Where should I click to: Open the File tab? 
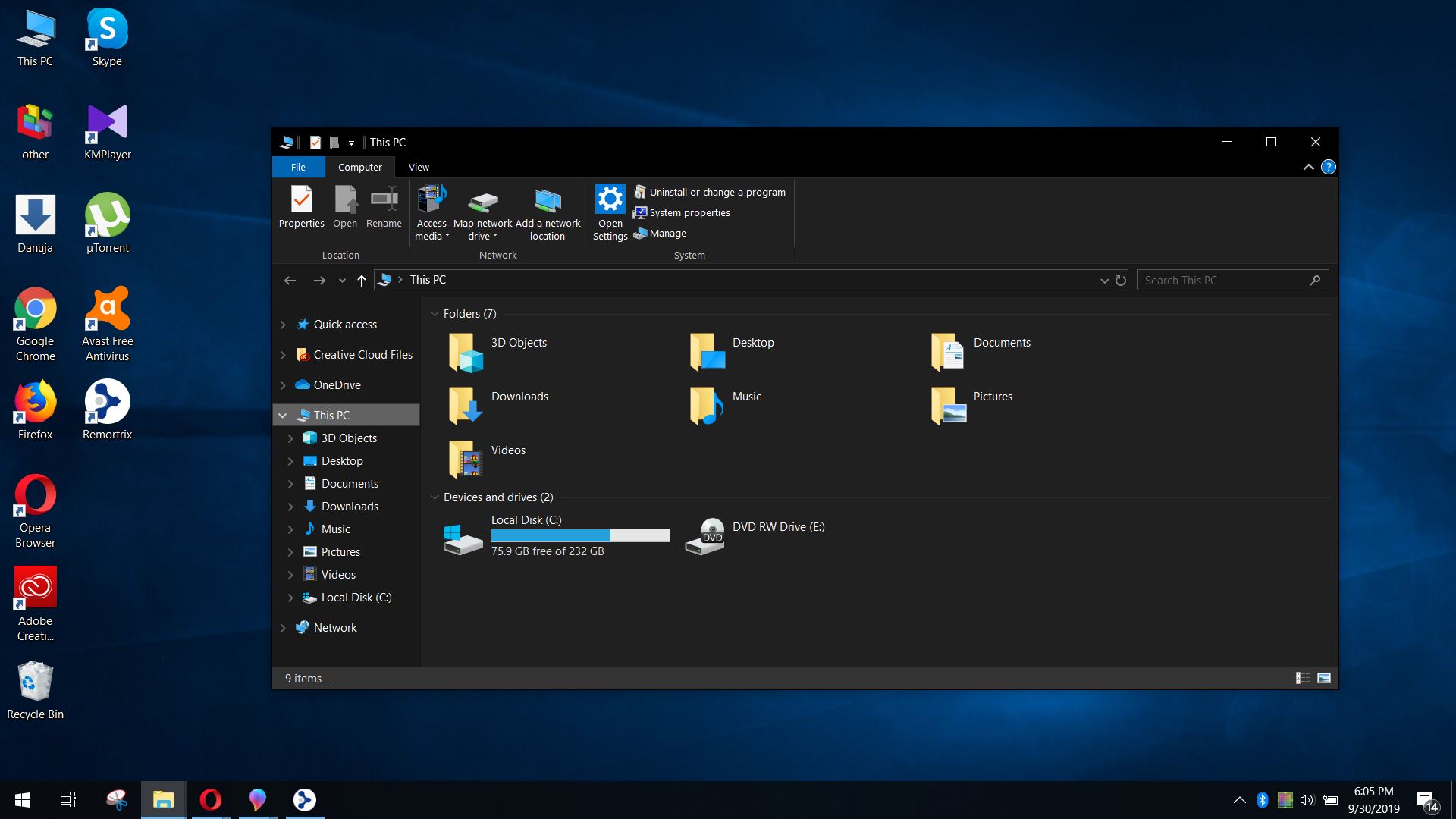[298, 167]
